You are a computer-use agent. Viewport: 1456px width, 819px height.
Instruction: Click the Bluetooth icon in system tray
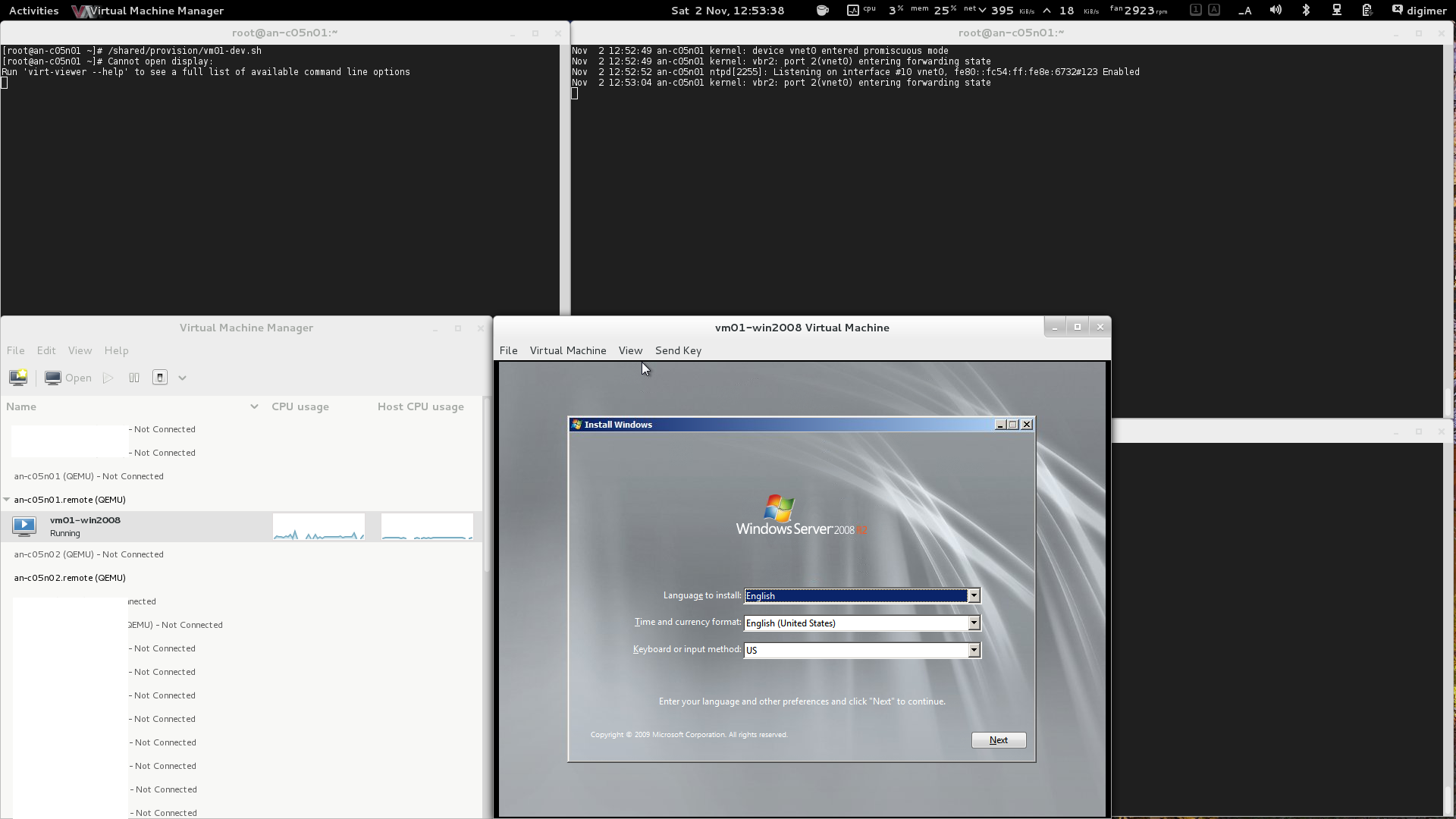click(x=1306, y=11)
